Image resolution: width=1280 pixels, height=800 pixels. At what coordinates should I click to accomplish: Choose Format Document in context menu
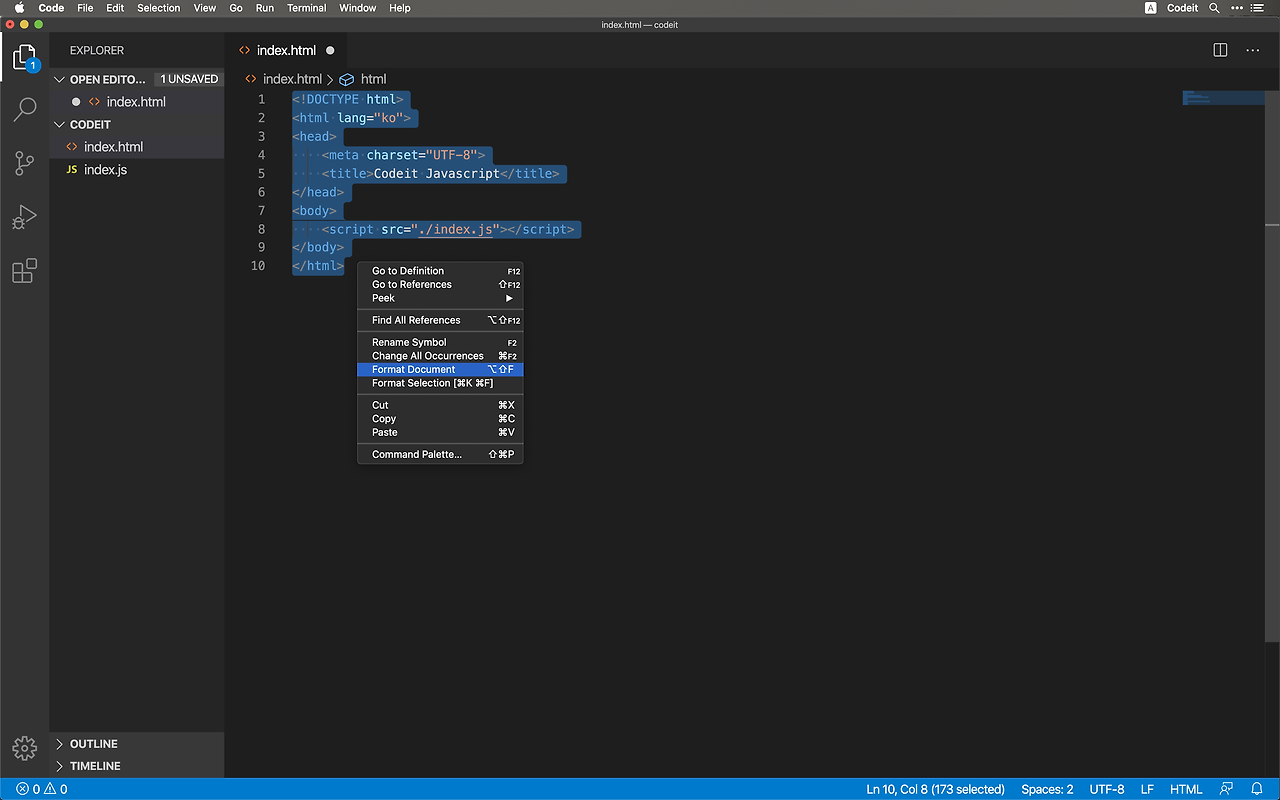pyautogui.click(x=440, y=369)
